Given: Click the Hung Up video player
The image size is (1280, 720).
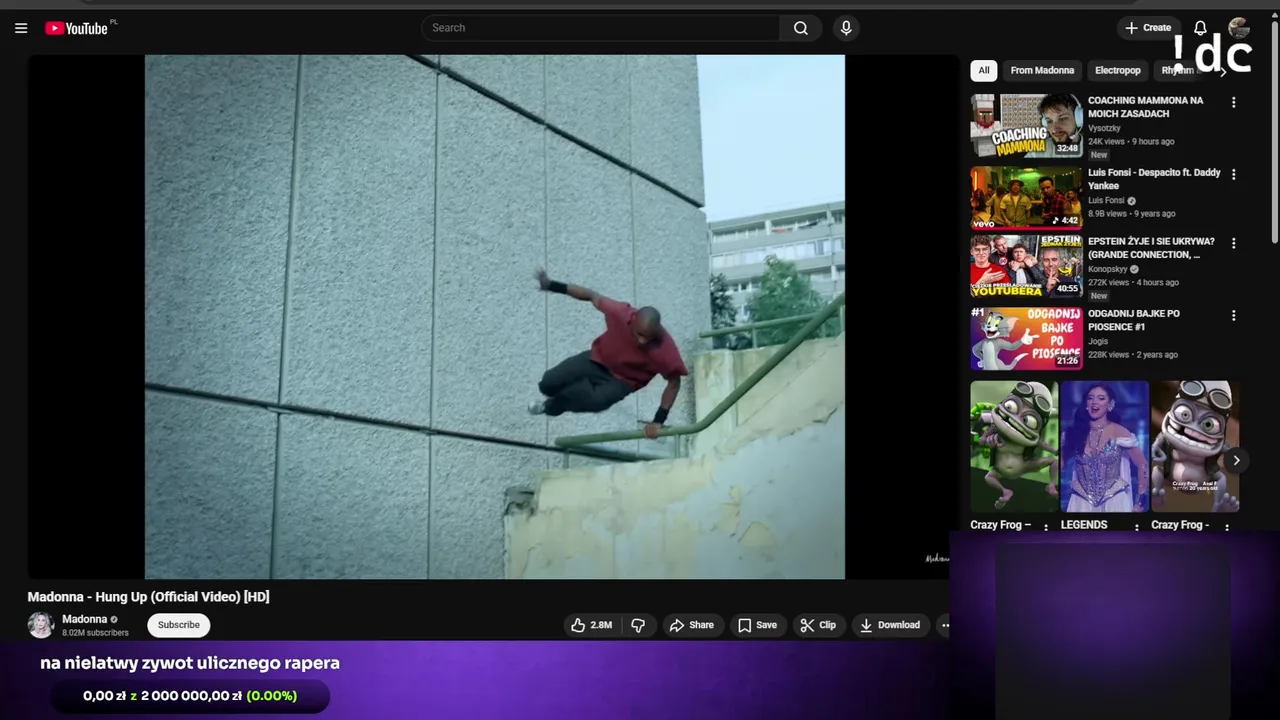Looking at the screenshot, I should 494,317.
